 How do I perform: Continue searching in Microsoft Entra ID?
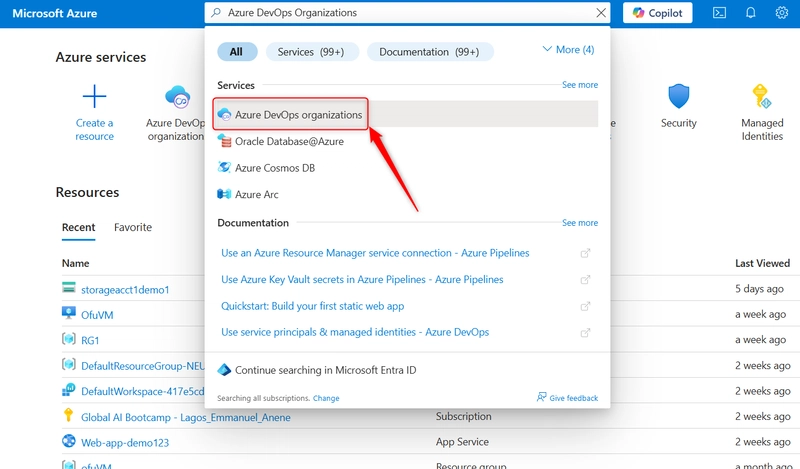pyautogui.click(x=326, y=370)
